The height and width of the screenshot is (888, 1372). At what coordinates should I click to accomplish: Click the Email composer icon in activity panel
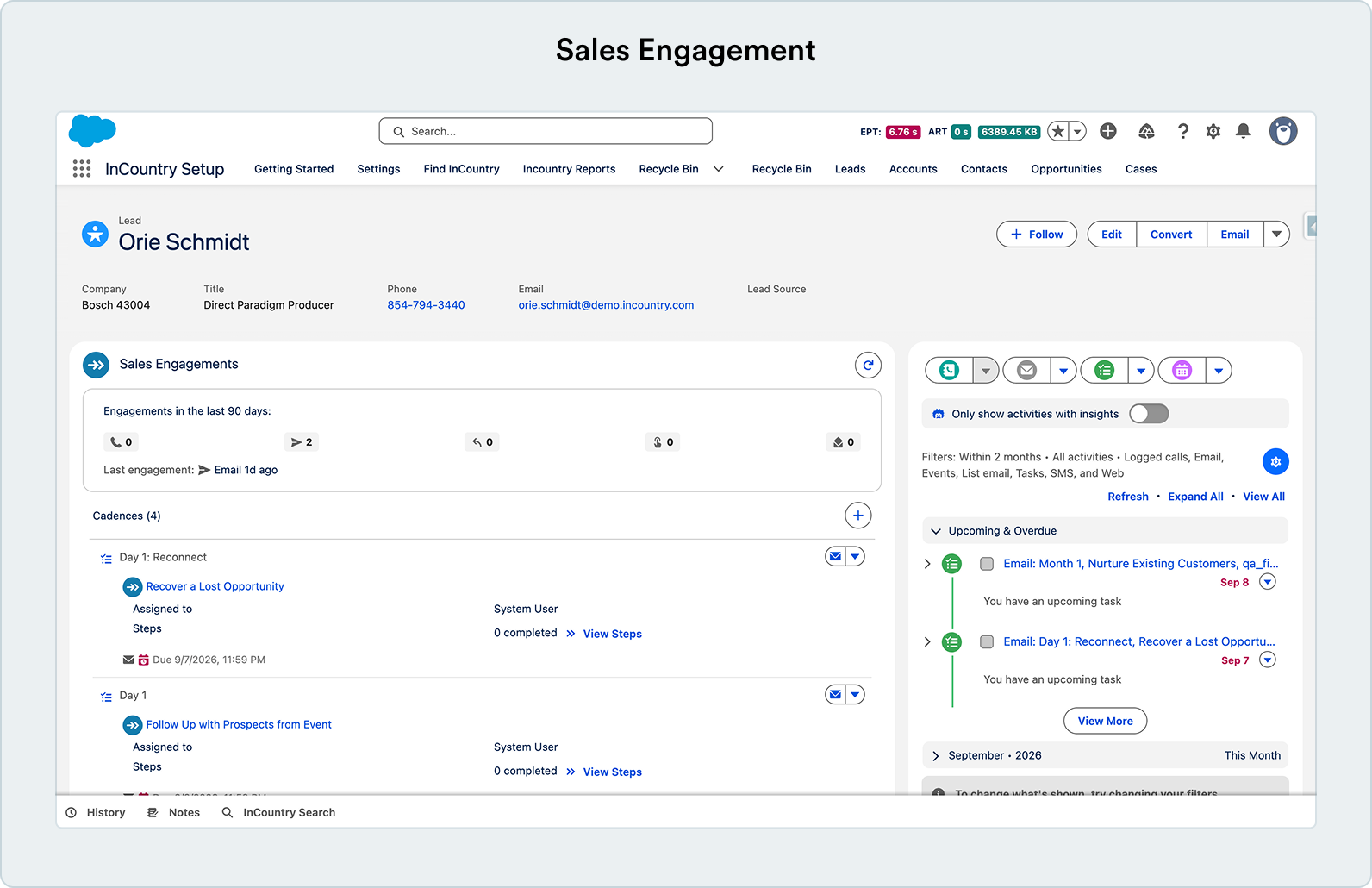click(x=1026, y=371)
